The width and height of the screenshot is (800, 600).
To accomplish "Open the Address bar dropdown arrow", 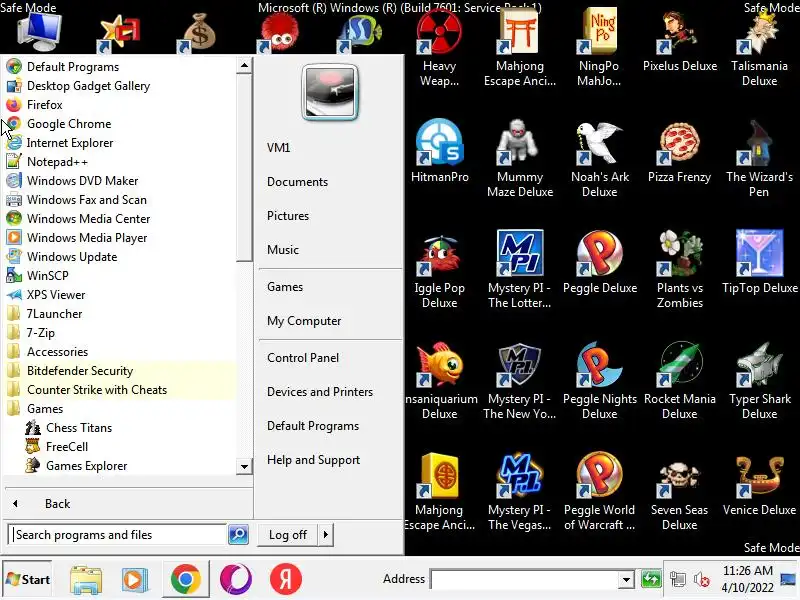I will coord(626,580).
